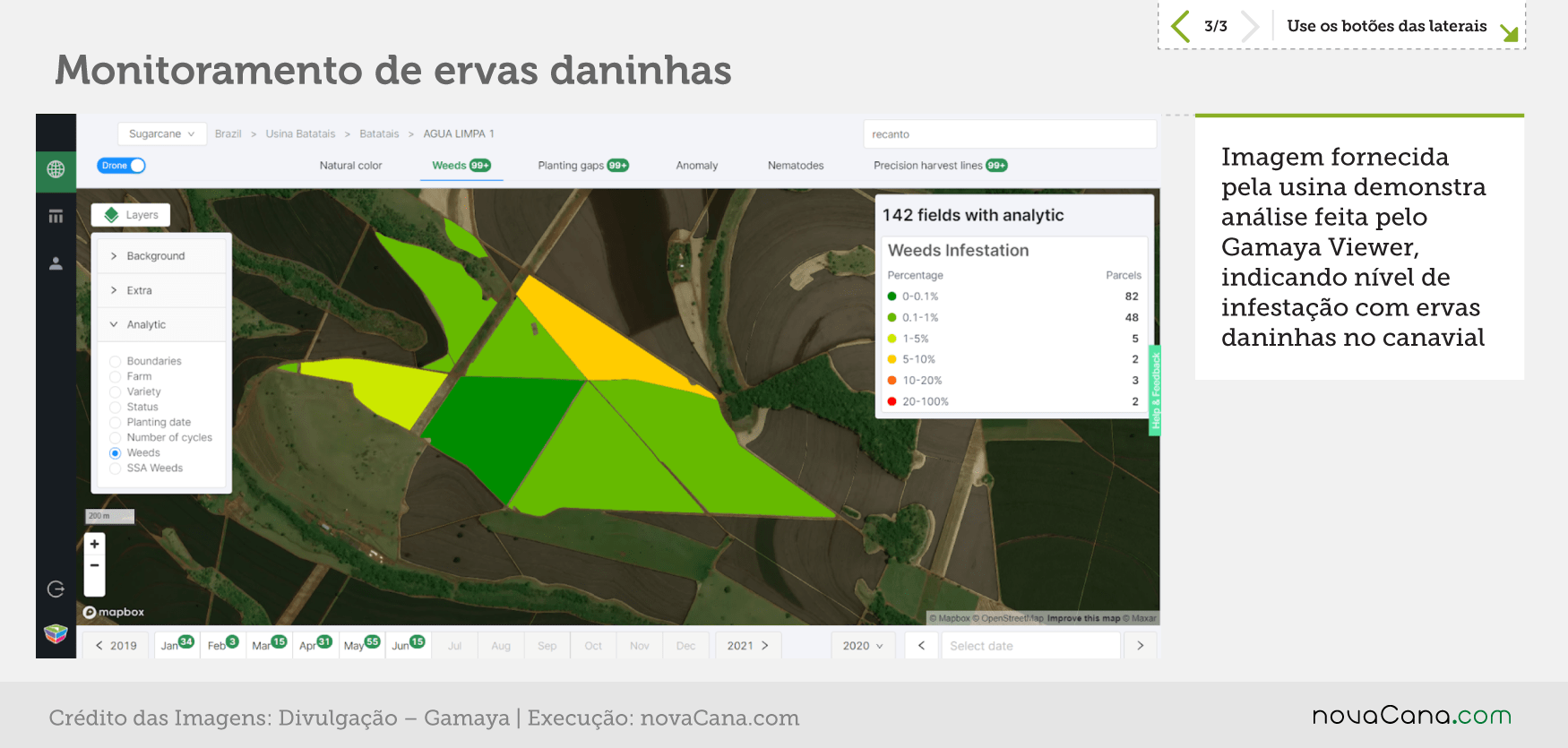The height and width of the screenshot is (748, 1568).
Task: Select the Boundaries radio option
Action: point(115,361)
